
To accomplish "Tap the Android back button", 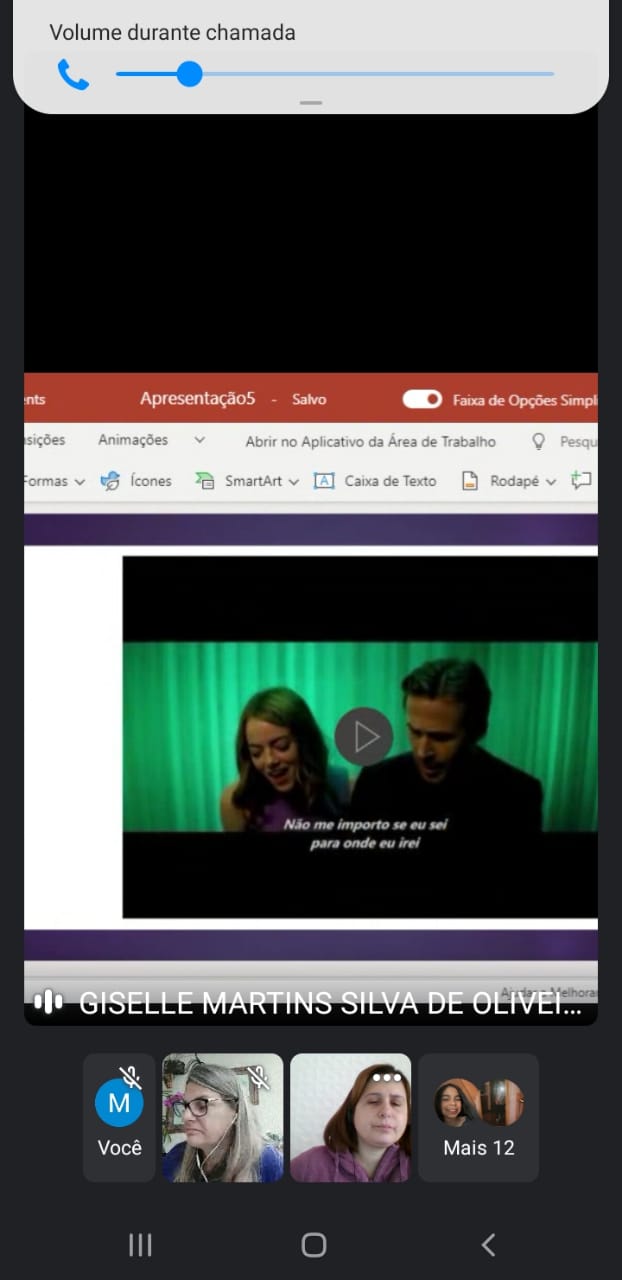I will (x=488, y=1244).
